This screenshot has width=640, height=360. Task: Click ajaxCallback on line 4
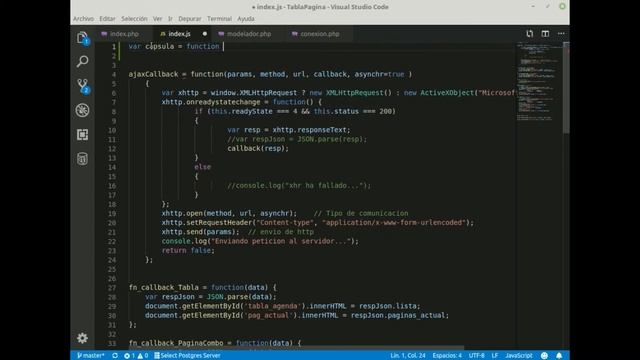[153, 74]
